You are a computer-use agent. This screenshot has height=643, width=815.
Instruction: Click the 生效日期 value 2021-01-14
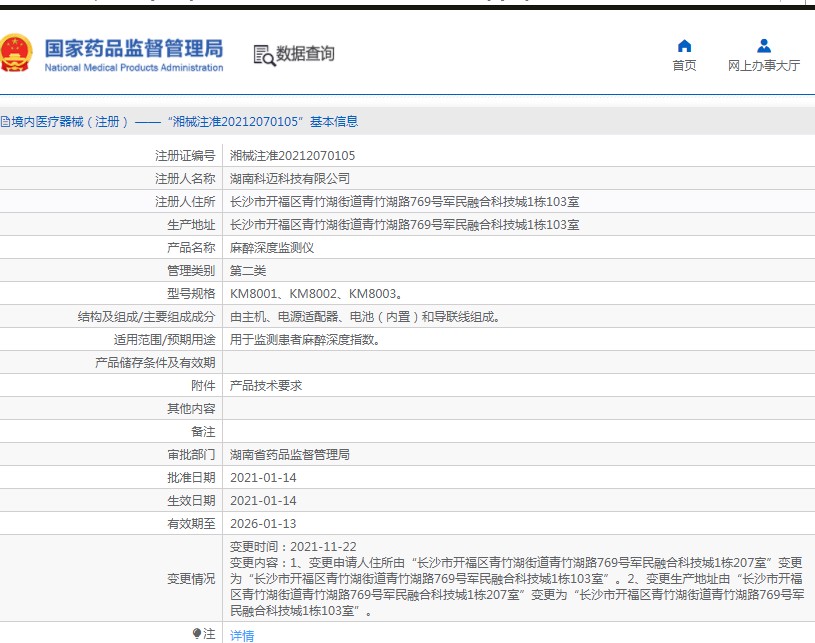(263, 501)
